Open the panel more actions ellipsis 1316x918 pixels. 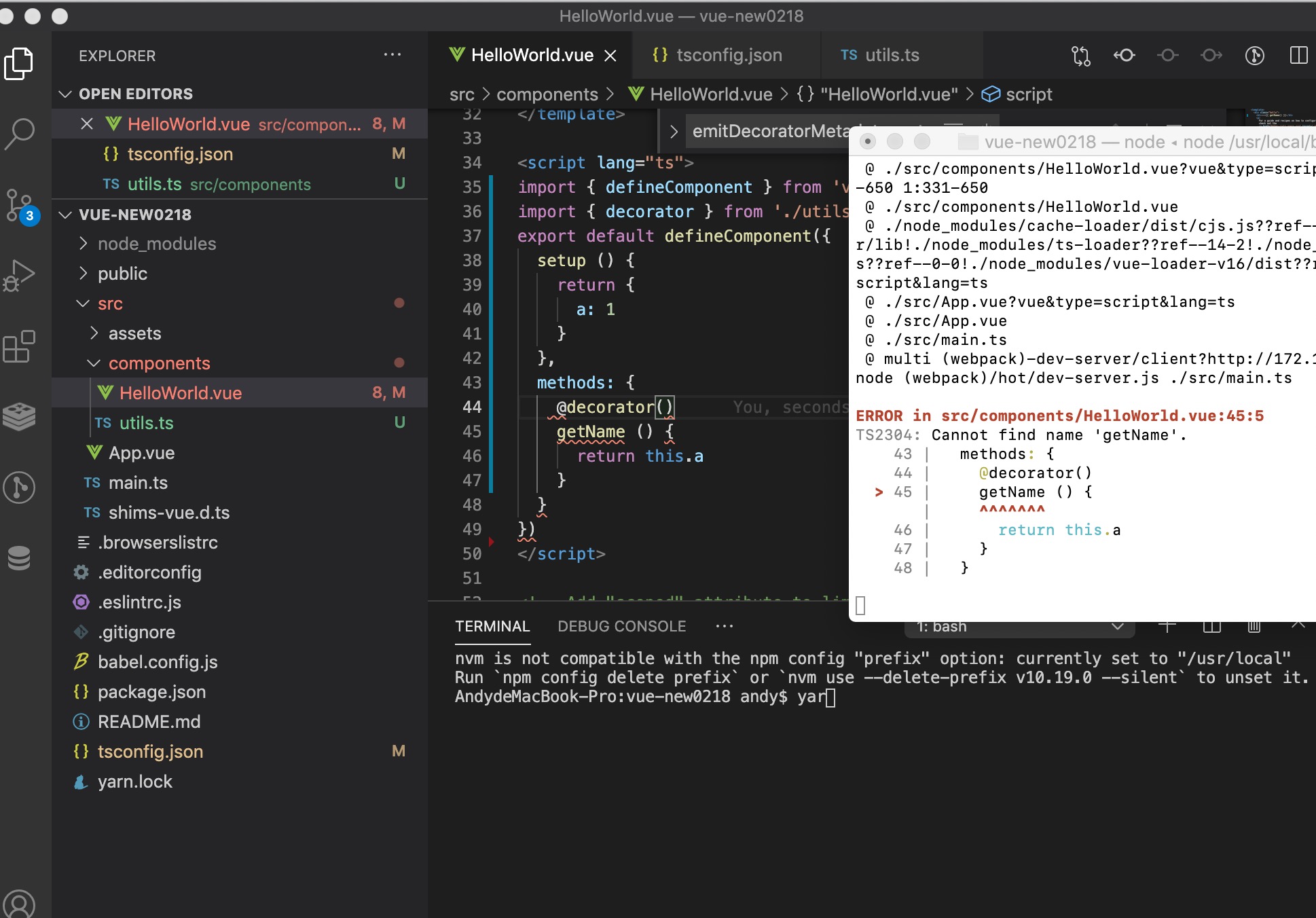coord(725,626)
